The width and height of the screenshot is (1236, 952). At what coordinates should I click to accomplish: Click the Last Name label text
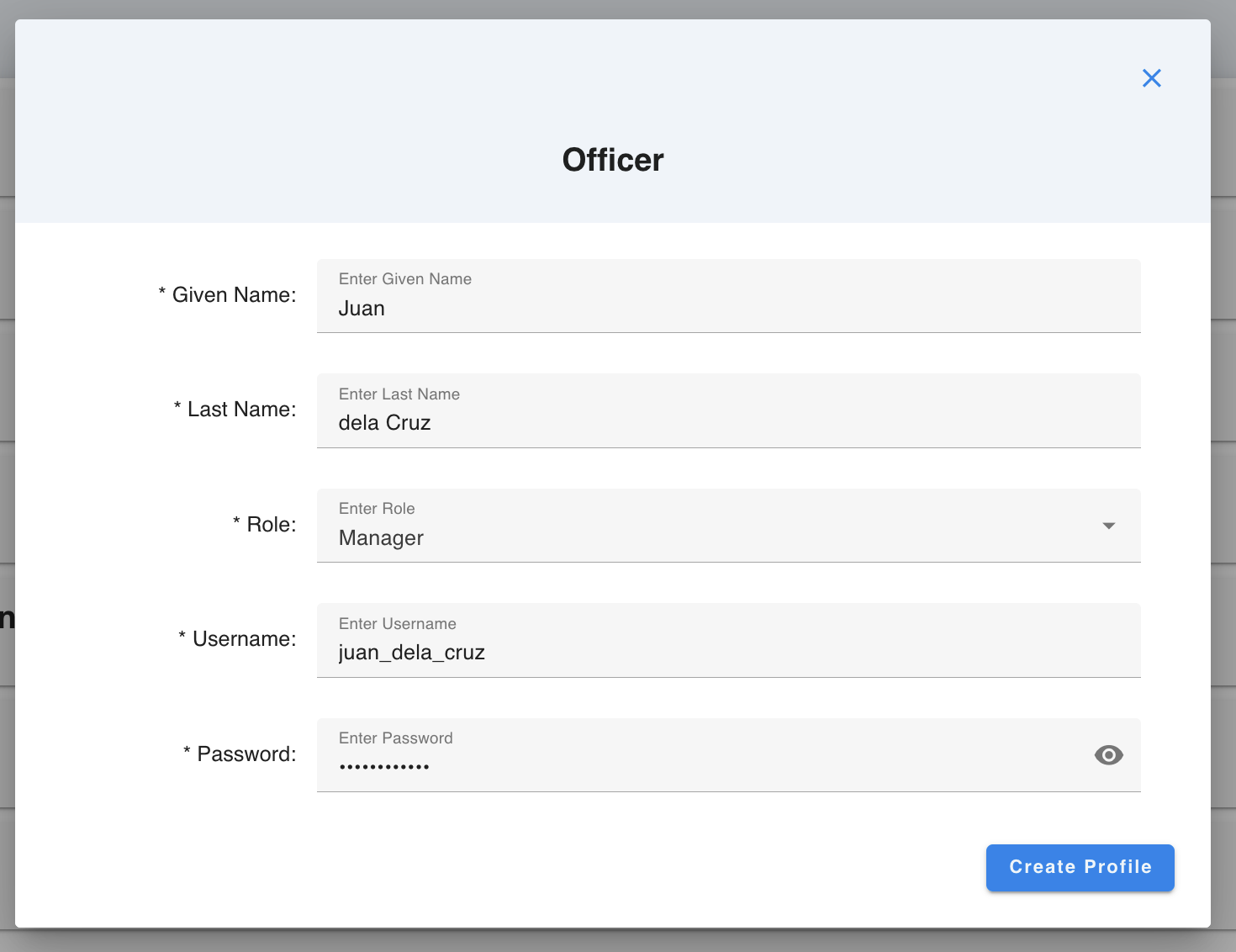click(235, 410)
